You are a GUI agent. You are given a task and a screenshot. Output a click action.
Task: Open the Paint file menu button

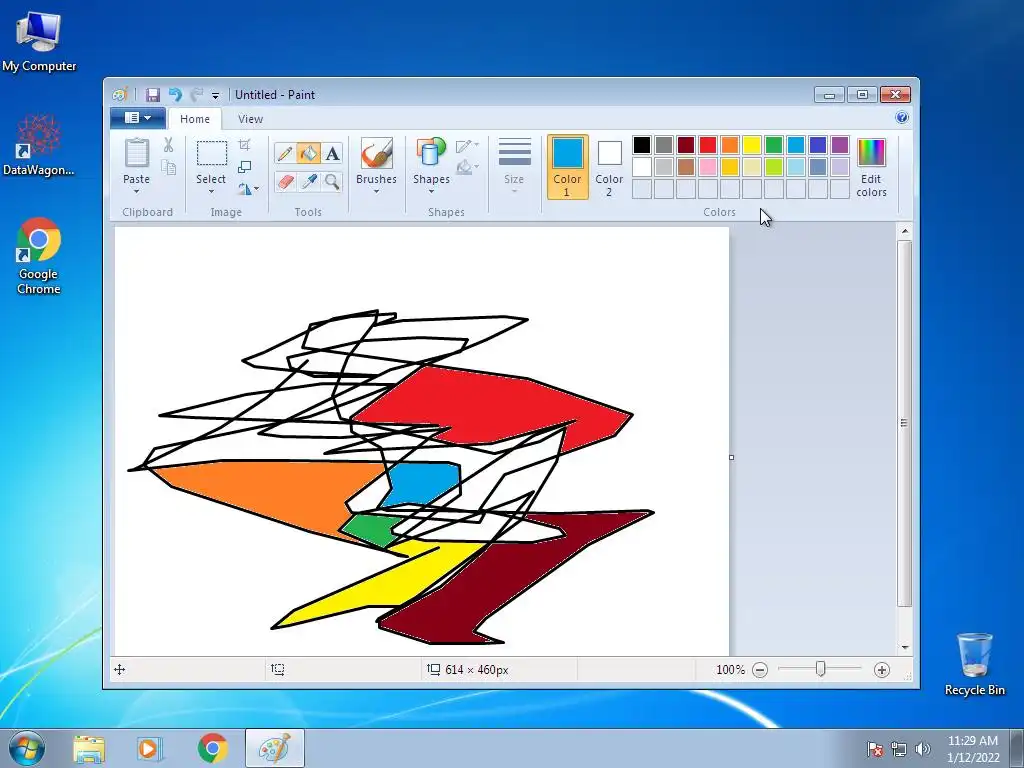click(x=138, y=118)
